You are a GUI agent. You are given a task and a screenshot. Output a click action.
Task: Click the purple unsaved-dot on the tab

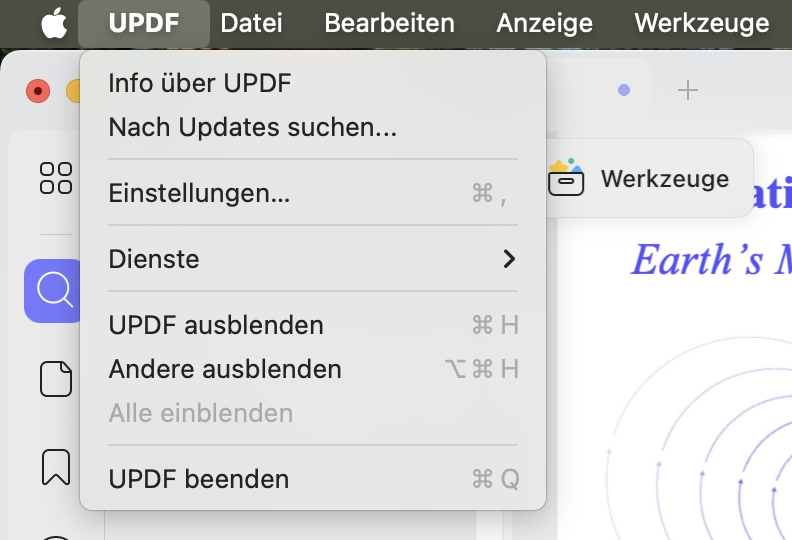click(624, 90)
